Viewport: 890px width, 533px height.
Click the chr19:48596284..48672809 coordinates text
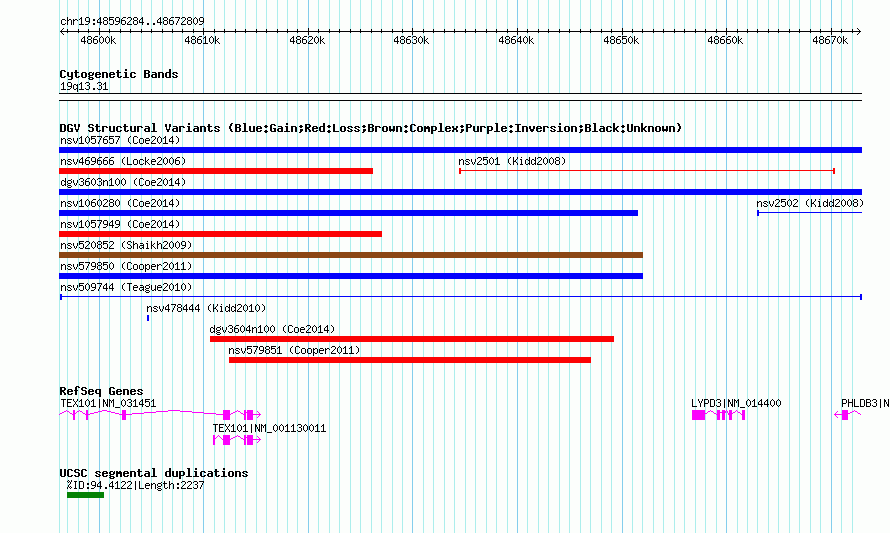[x=132, y=22]
